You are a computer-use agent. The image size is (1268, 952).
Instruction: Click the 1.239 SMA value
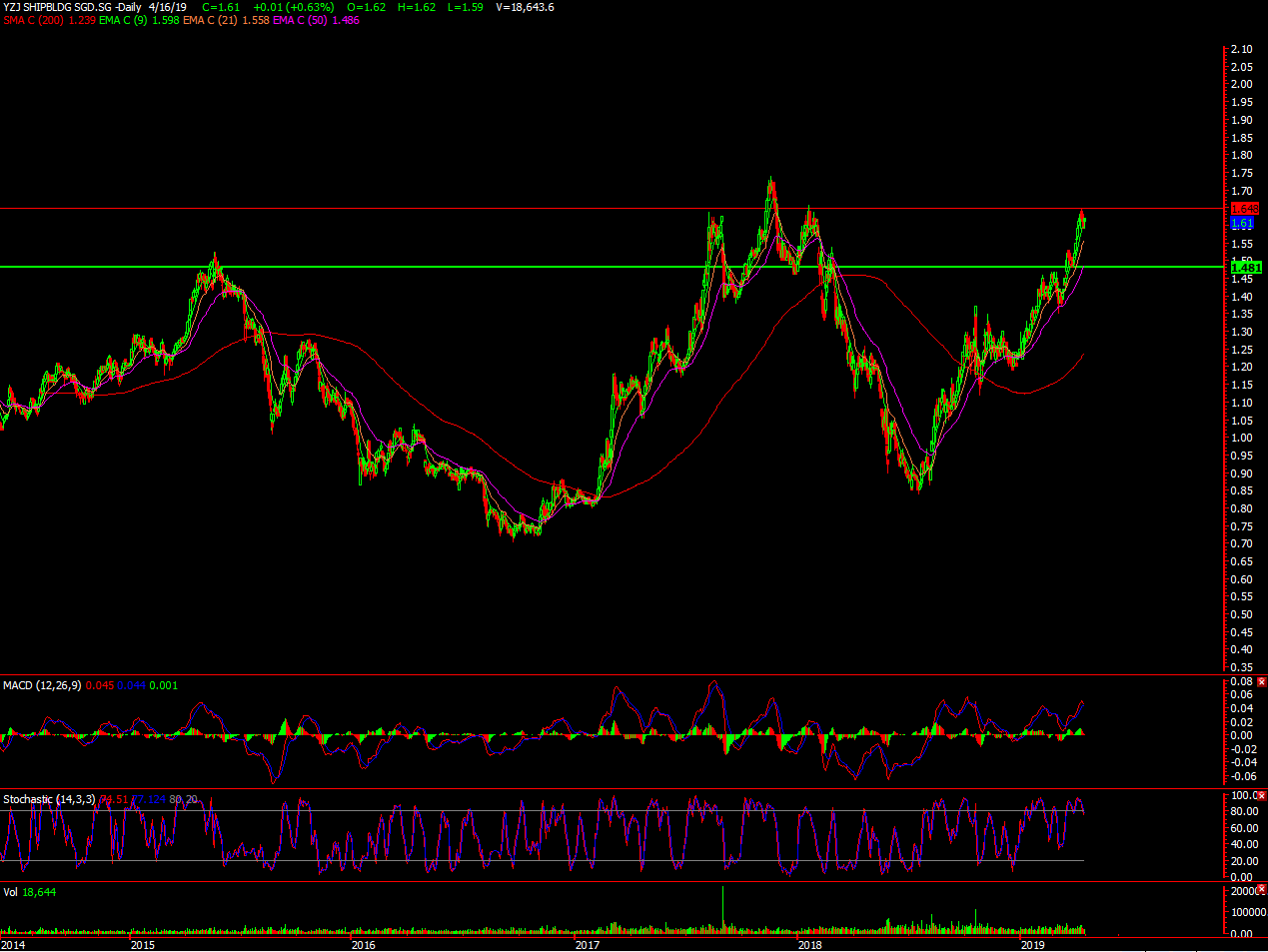coord(83,20)
